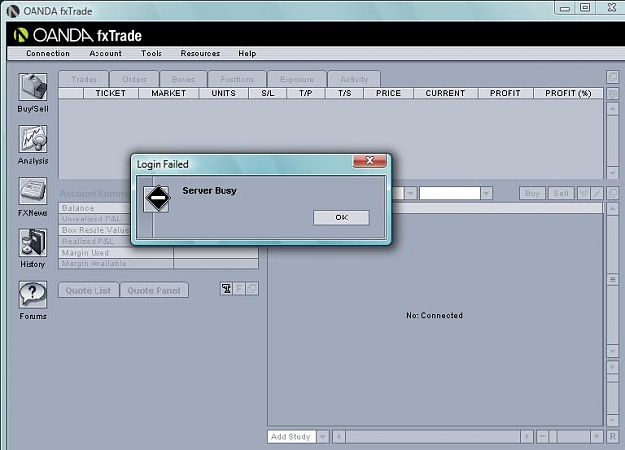The image size is (625, 450).
Task: Switch to the Boxes tab
Action: pyautogui.click(x=183, y=79)
